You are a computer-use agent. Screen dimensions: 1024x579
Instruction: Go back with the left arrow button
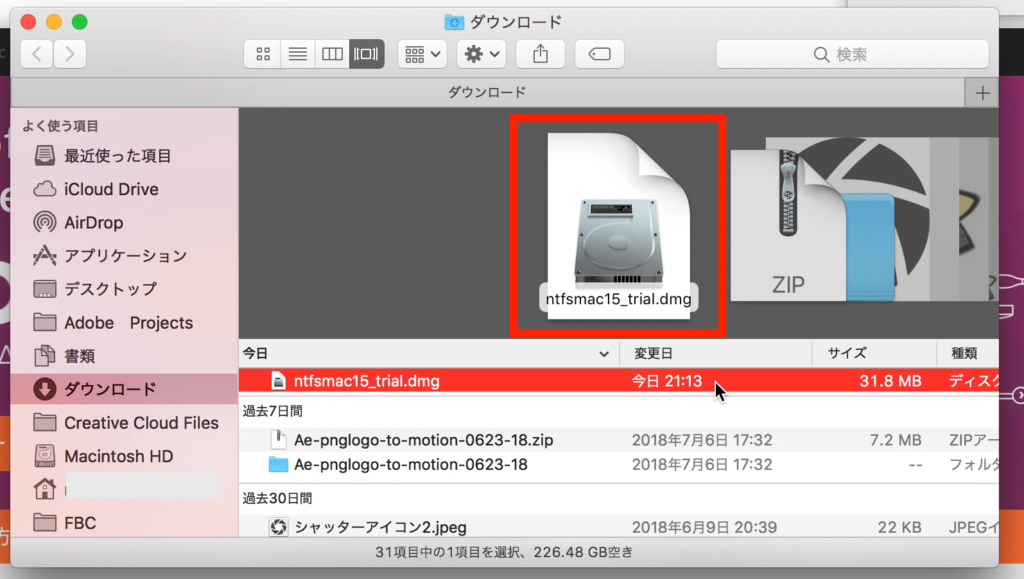coord(37,54)
